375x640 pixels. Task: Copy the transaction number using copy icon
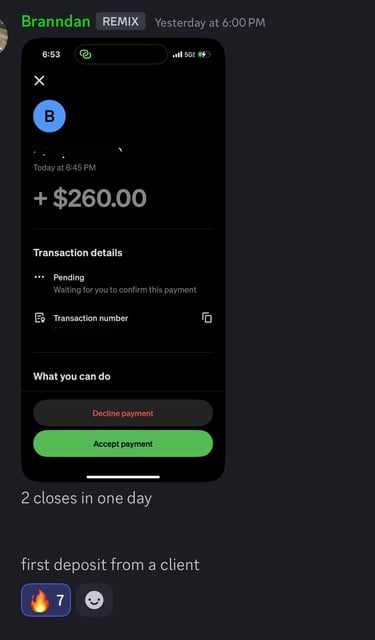tap(207, 318)
